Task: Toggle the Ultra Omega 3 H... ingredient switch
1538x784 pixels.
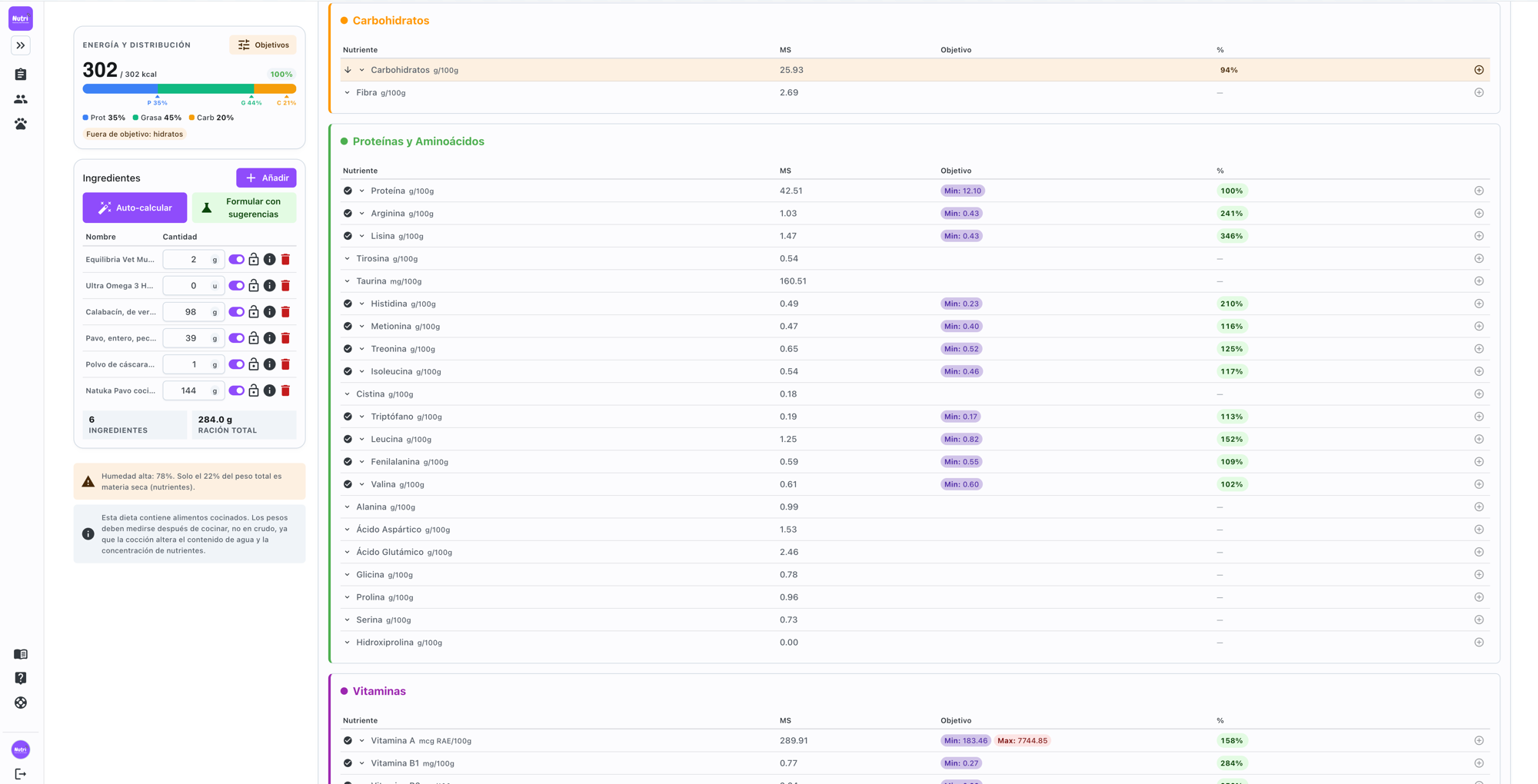Action: (236, 286)
